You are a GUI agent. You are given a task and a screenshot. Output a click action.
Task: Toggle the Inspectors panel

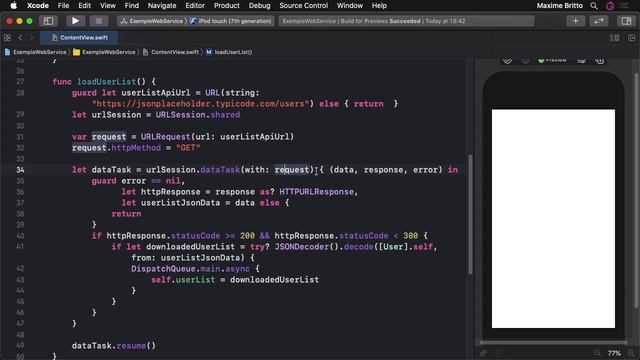tap(627, 21)
